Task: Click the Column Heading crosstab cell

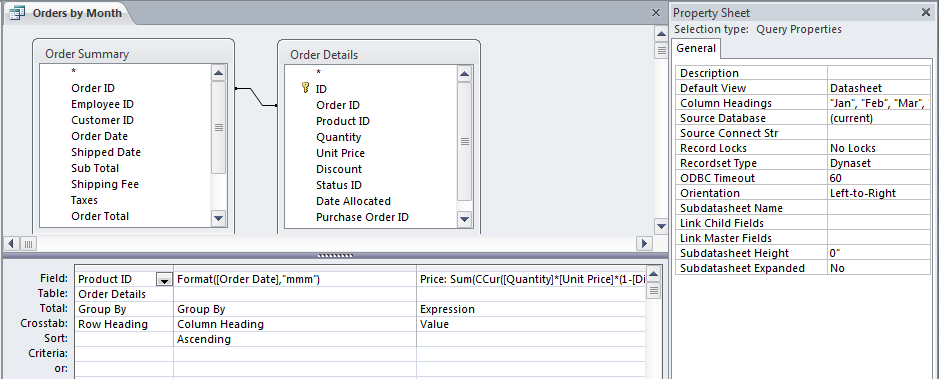Action: click(x=295, y=325)
